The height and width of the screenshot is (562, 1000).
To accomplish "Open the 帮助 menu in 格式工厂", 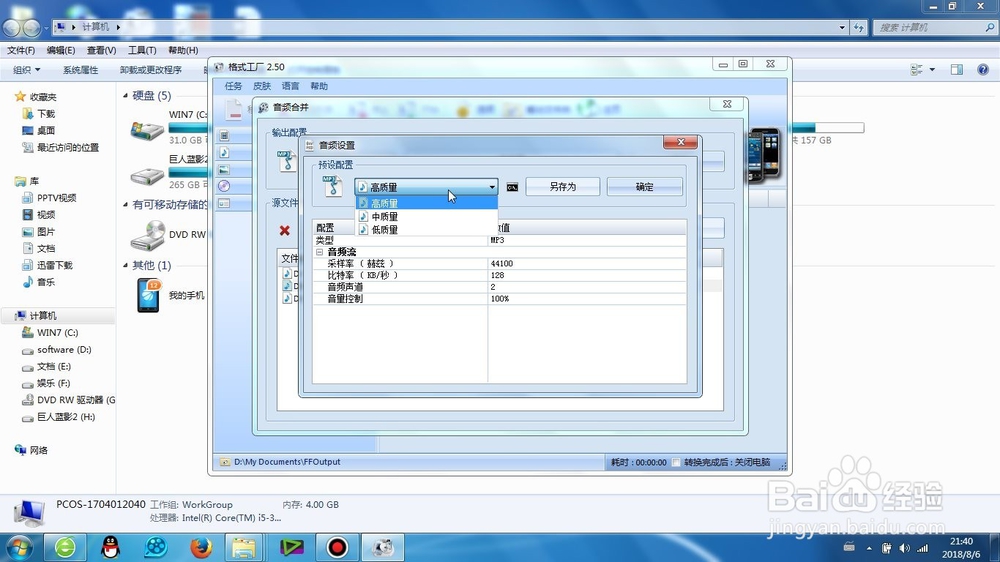I will coord(319,86).
